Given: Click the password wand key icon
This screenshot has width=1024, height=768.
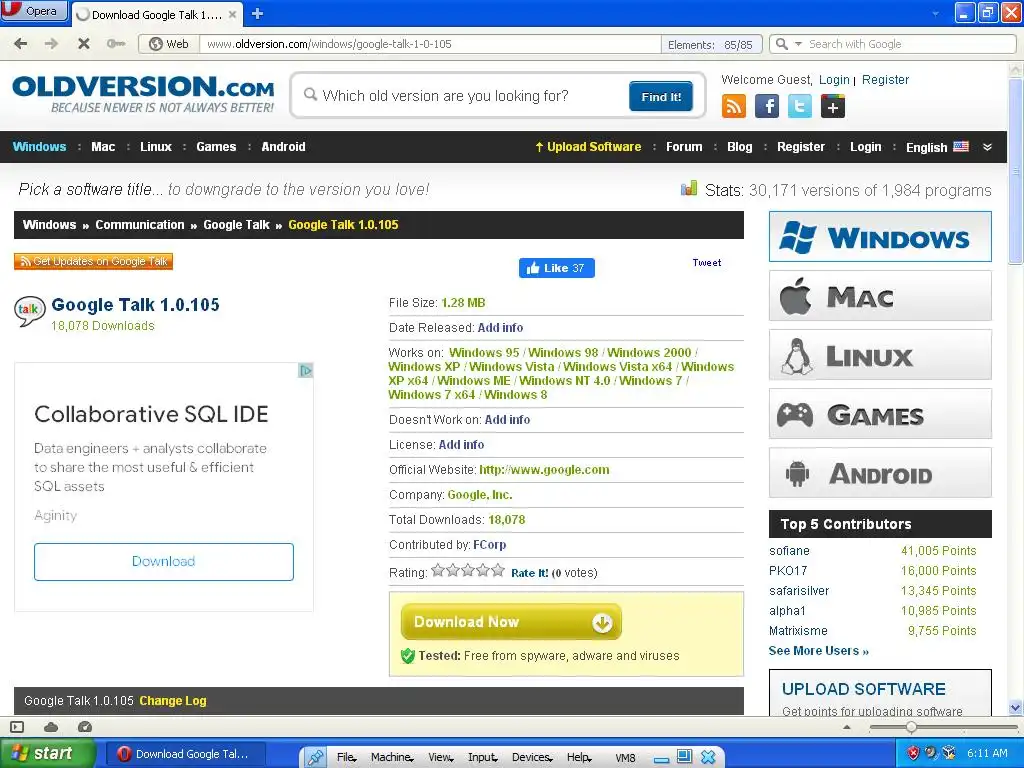Looking at the screenshot, I should [x=116, y=44].
